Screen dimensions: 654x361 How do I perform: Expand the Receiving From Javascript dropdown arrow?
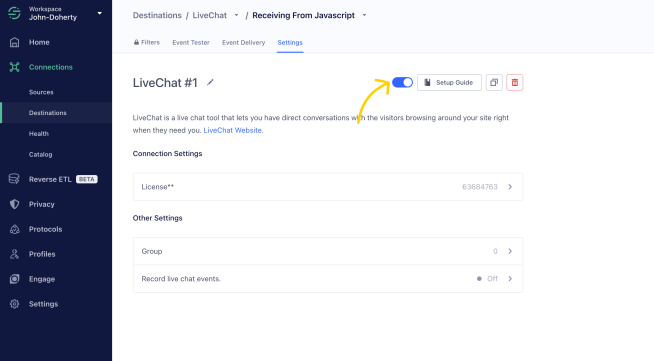click(364, 15)
